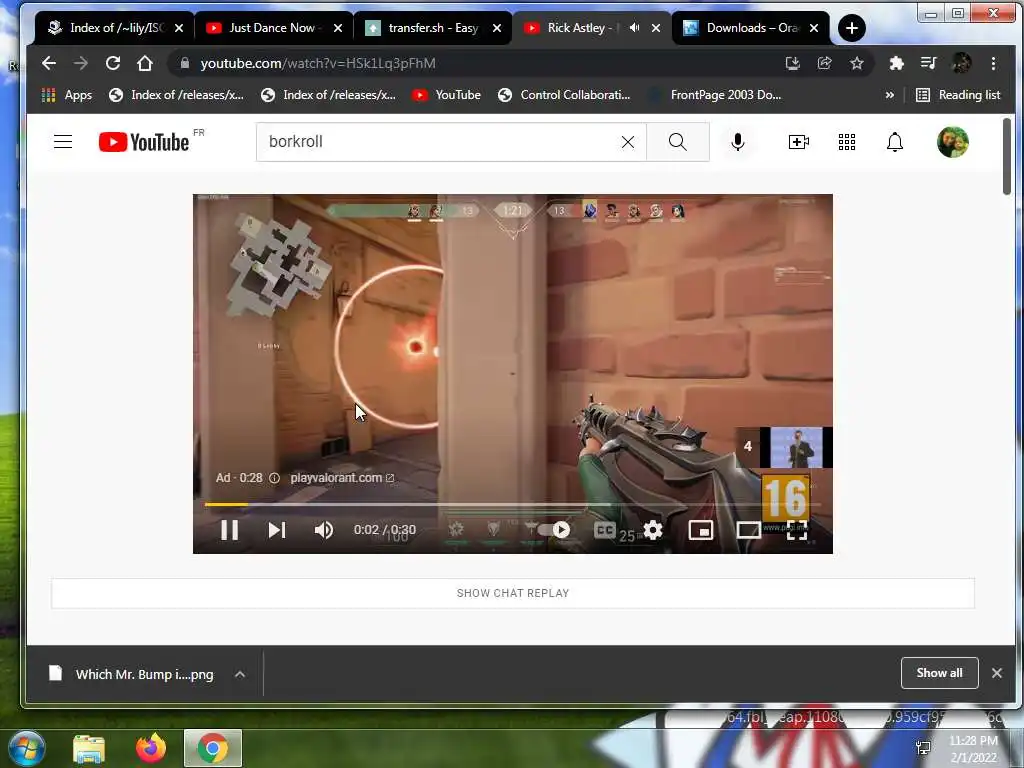Open the Windows Start menu
Viewport: 1024px width, 768px height.
(25, 747)
